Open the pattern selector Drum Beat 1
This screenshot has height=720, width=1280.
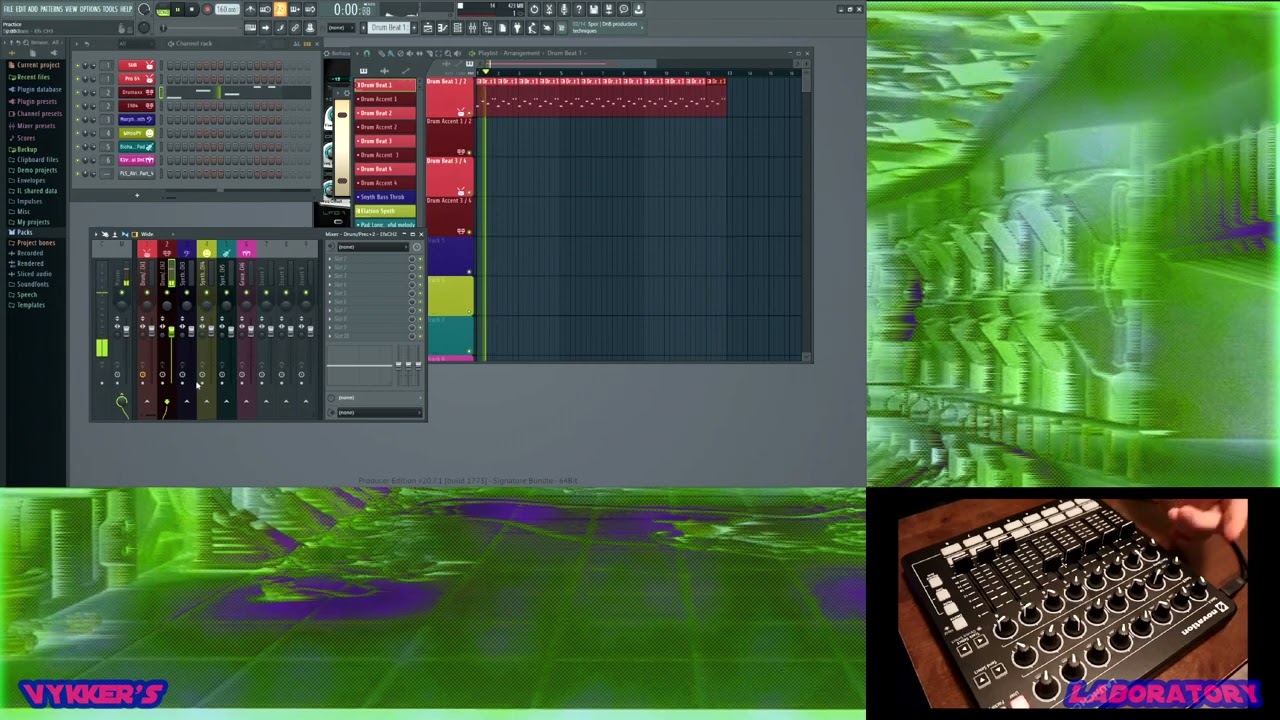[389, 28]
